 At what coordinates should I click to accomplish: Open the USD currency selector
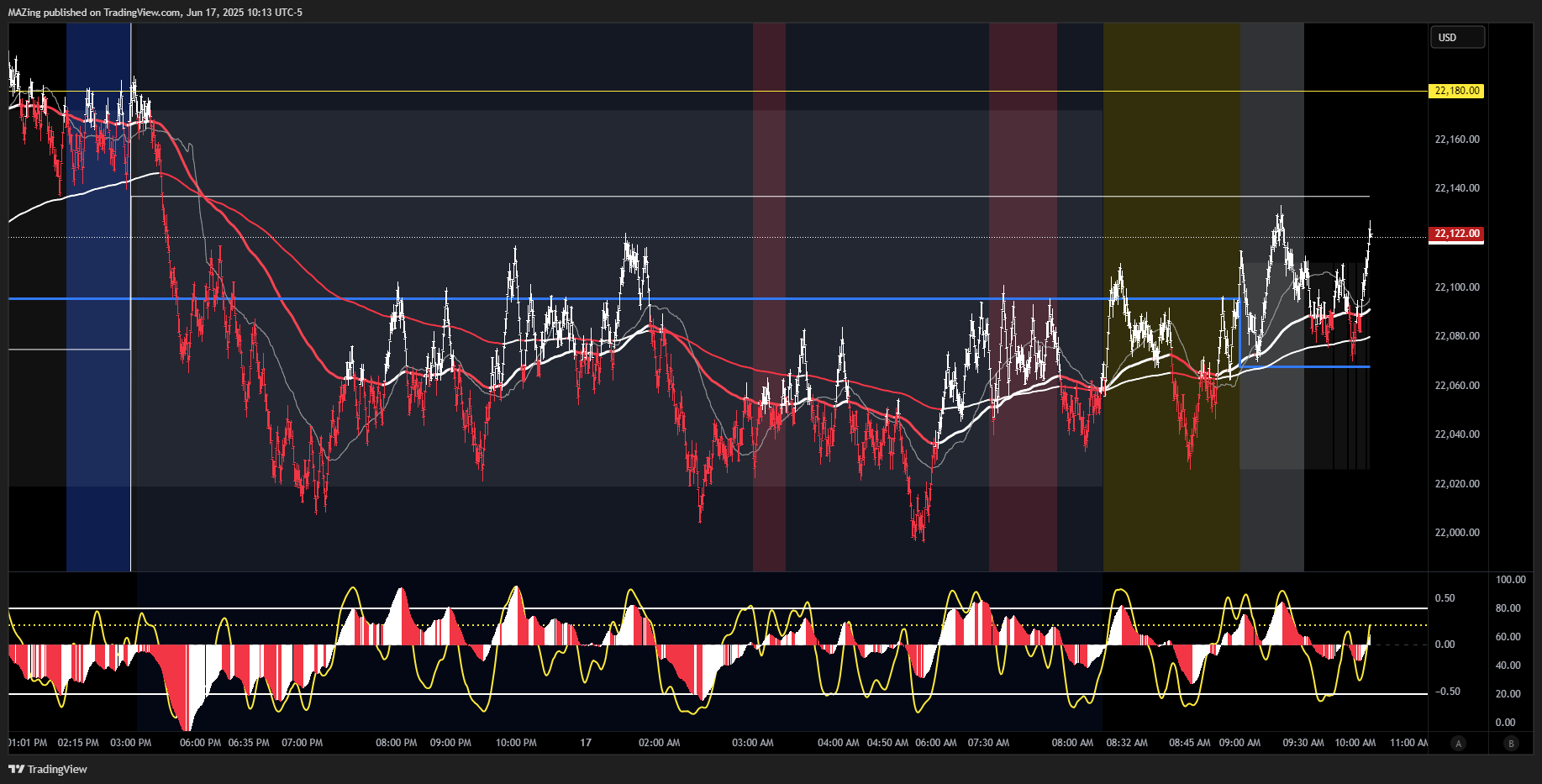pyautogui.click(x=1457, y=37)
